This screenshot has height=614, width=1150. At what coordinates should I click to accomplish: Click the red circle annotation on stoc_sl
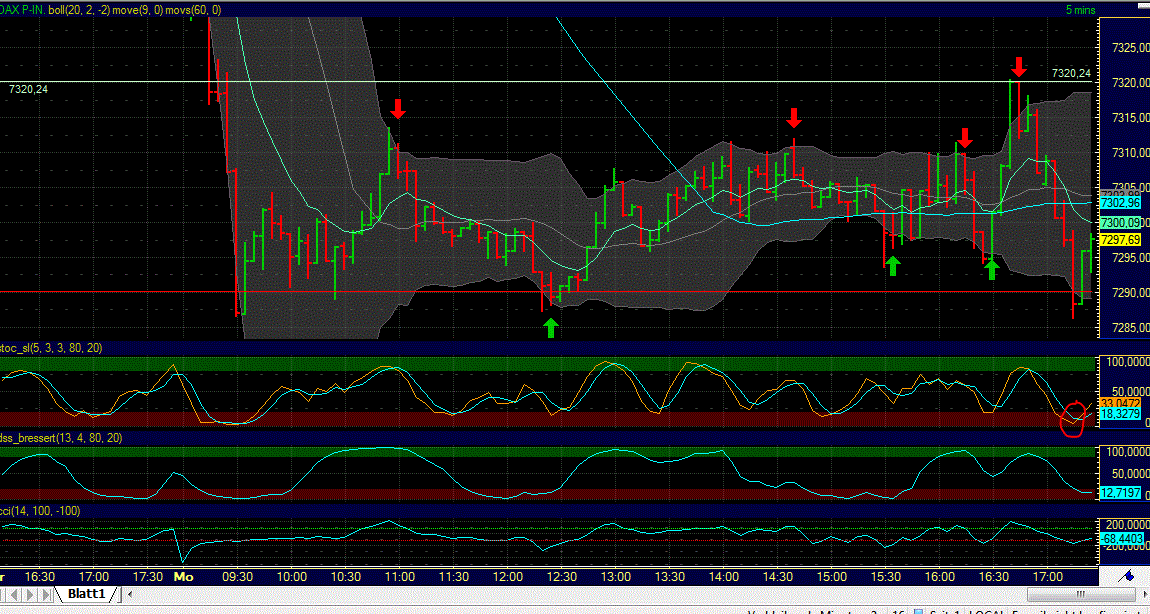[1074, 417]
